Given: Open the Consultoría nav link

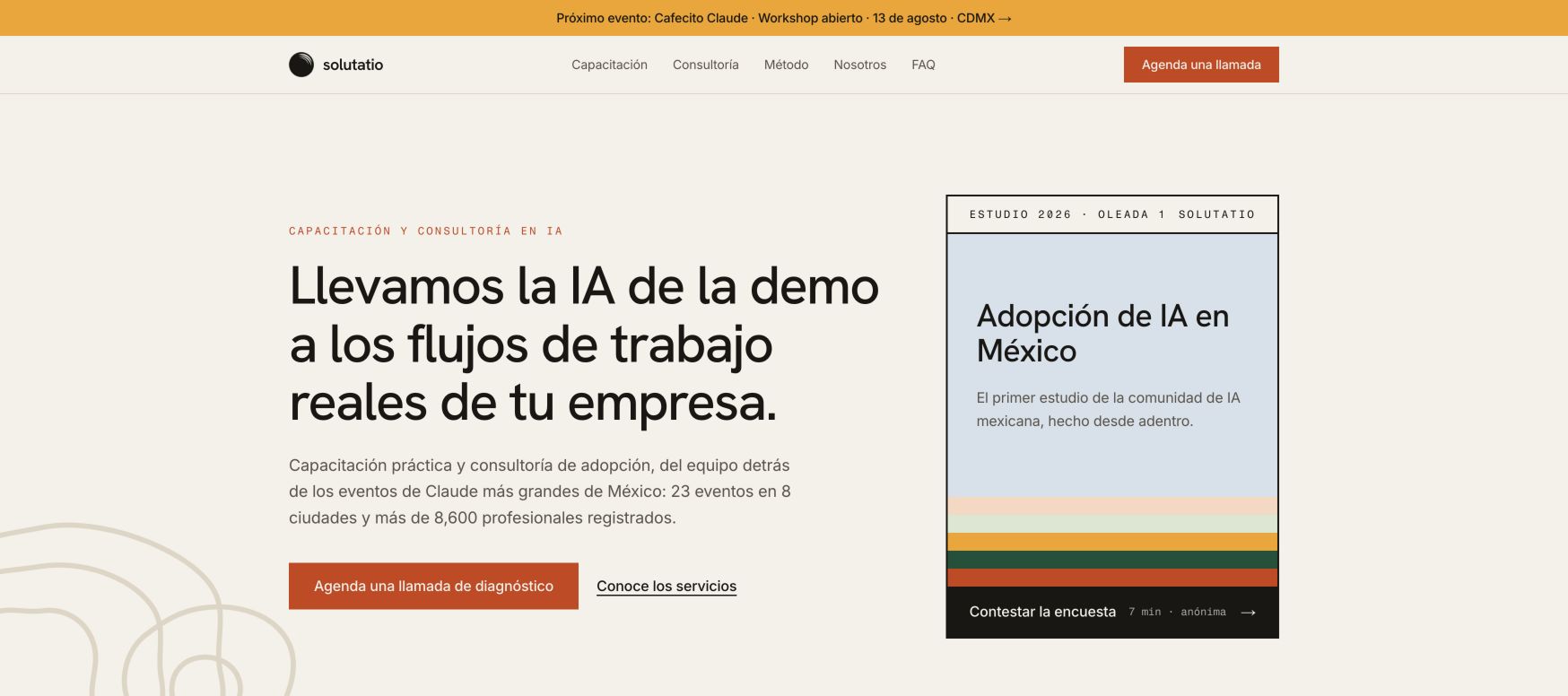Looking at the screenshot, I should (706, 65).
